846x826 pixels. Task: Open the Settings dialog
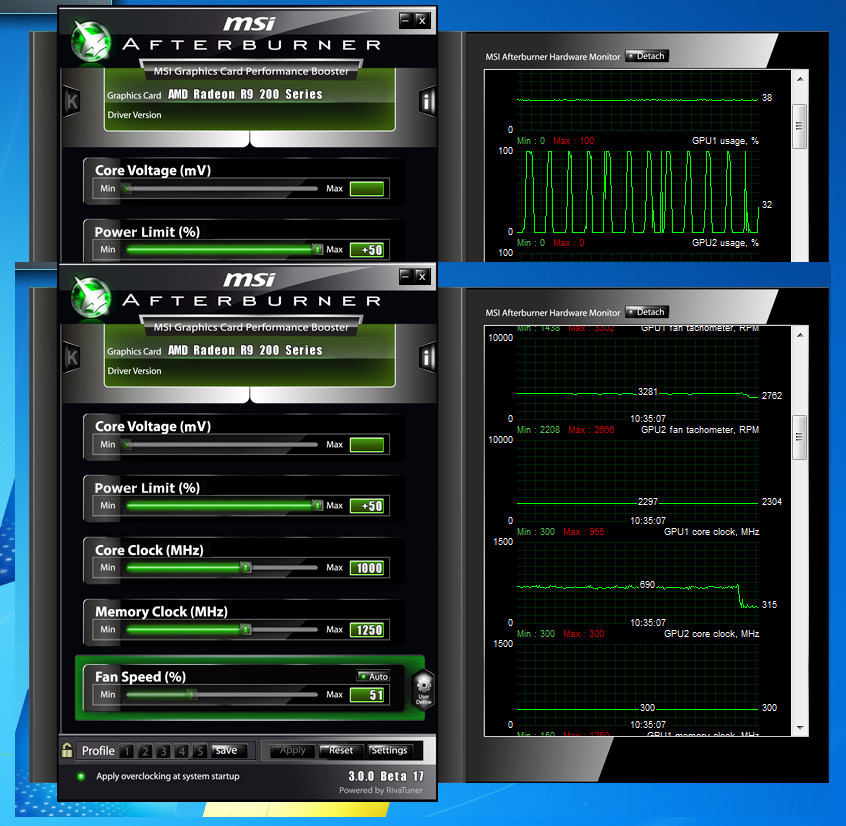click(388, 750)
